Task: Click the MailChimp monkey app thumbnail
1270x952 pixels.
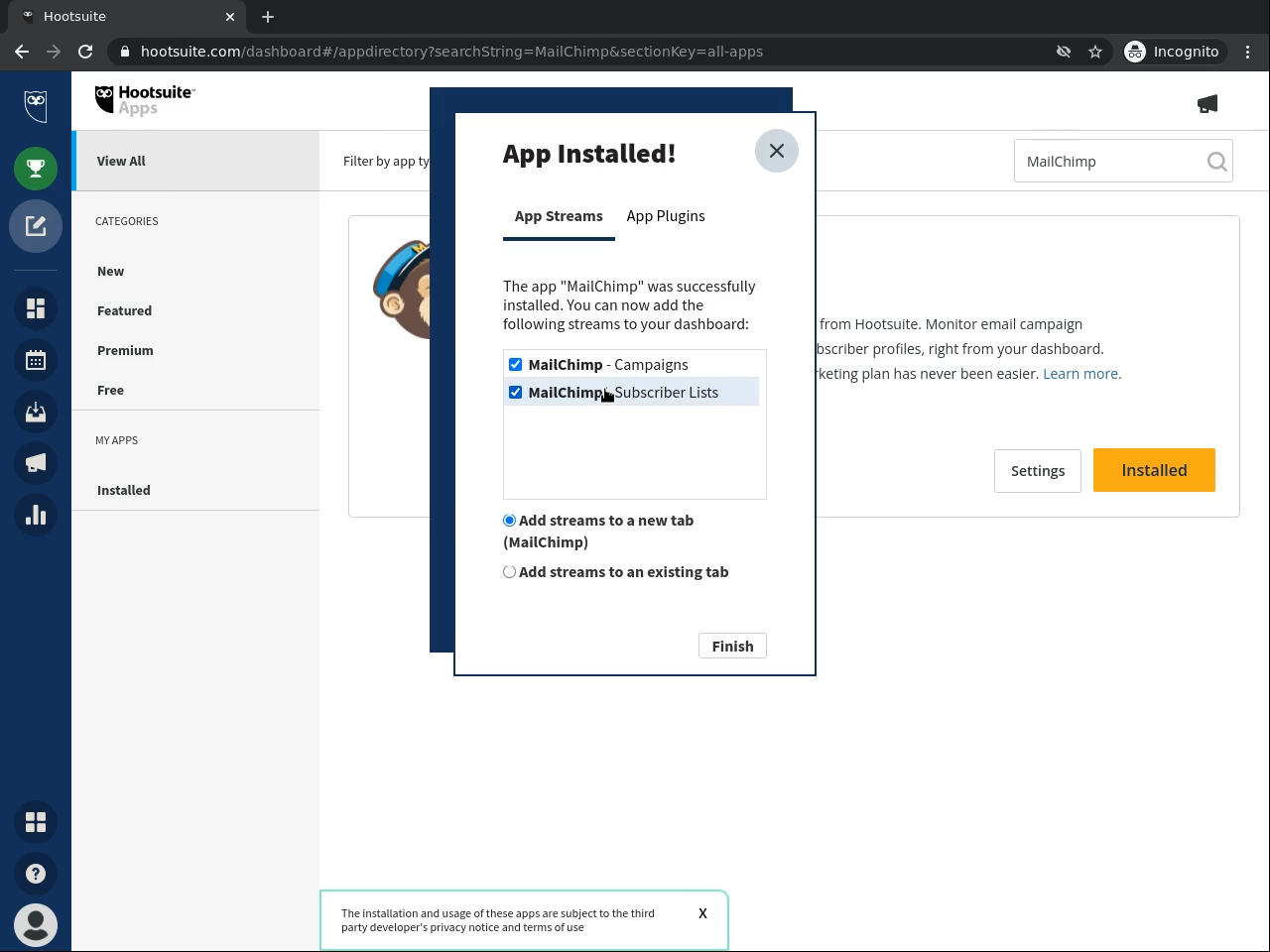Action: point(402,290)
